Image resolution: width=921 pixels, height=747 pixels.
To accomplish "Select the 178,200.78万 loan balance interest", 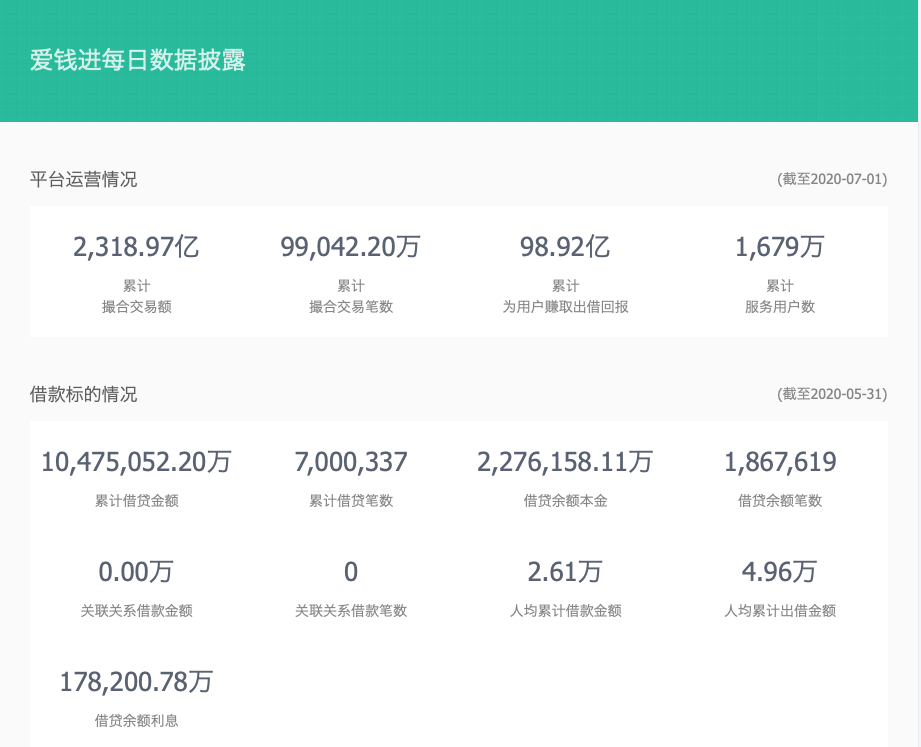I will (136, 681).
